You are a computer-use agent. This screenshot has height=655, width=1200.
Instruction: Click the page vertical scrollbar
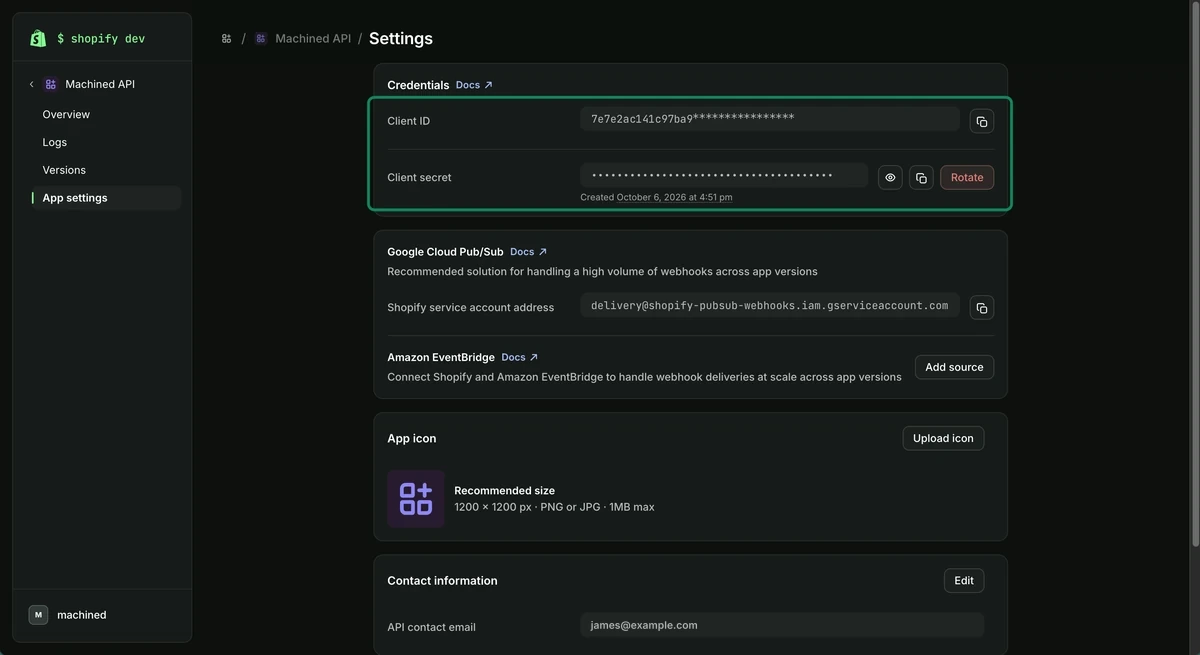point(1194,275)
